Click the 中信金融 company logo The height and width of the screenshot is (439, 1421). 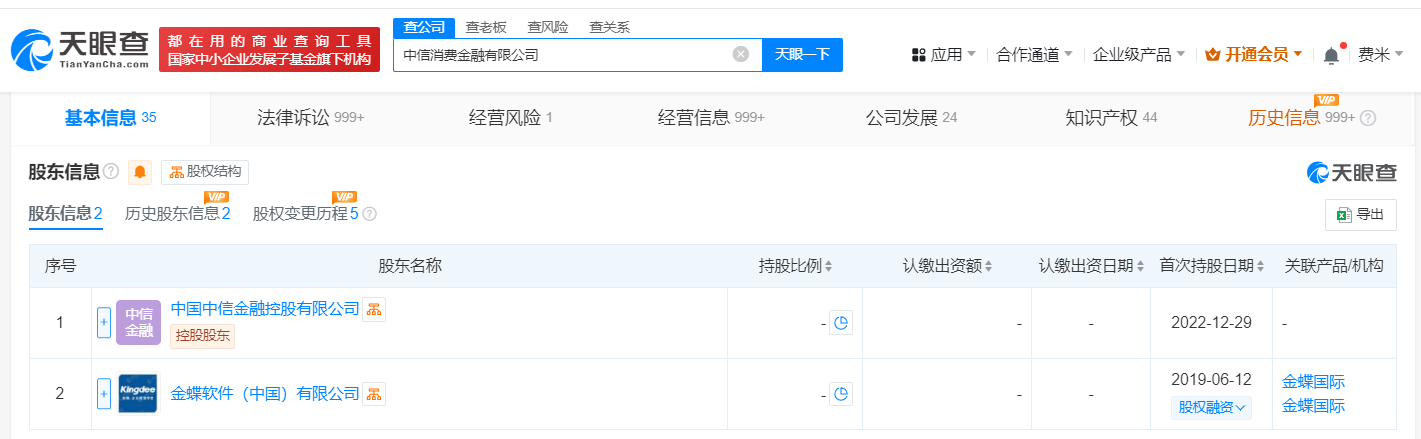[x=138, y=323]
